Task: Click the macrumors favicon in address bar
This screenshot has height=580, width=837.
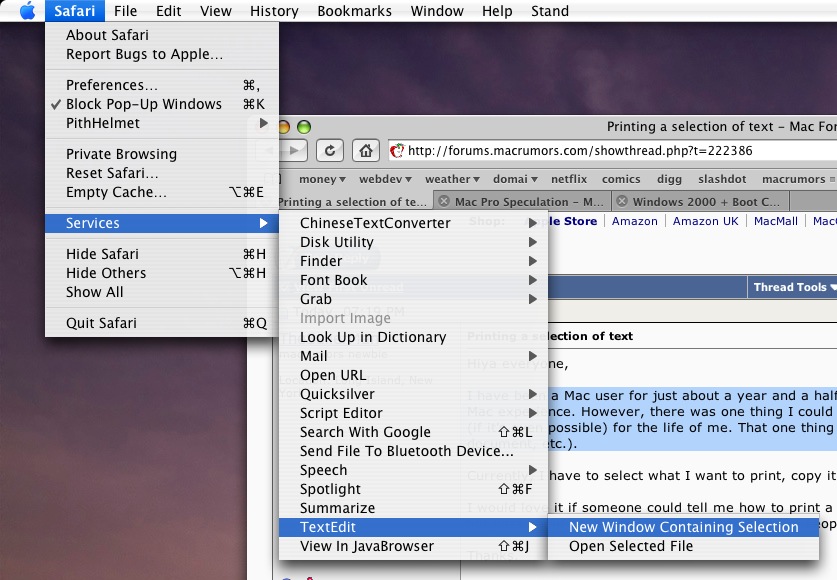Action: point(397,151)
